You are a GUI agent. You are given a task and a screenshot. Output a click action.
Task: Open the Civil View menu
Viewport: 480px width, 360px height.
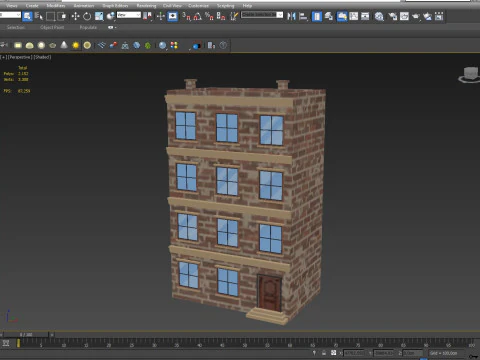coord(172,5)
